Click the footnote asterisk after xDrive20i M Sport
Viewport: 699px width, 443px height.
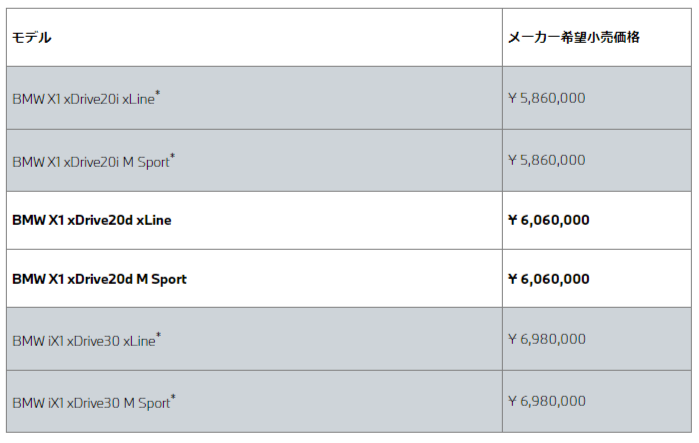coord(173,155)
